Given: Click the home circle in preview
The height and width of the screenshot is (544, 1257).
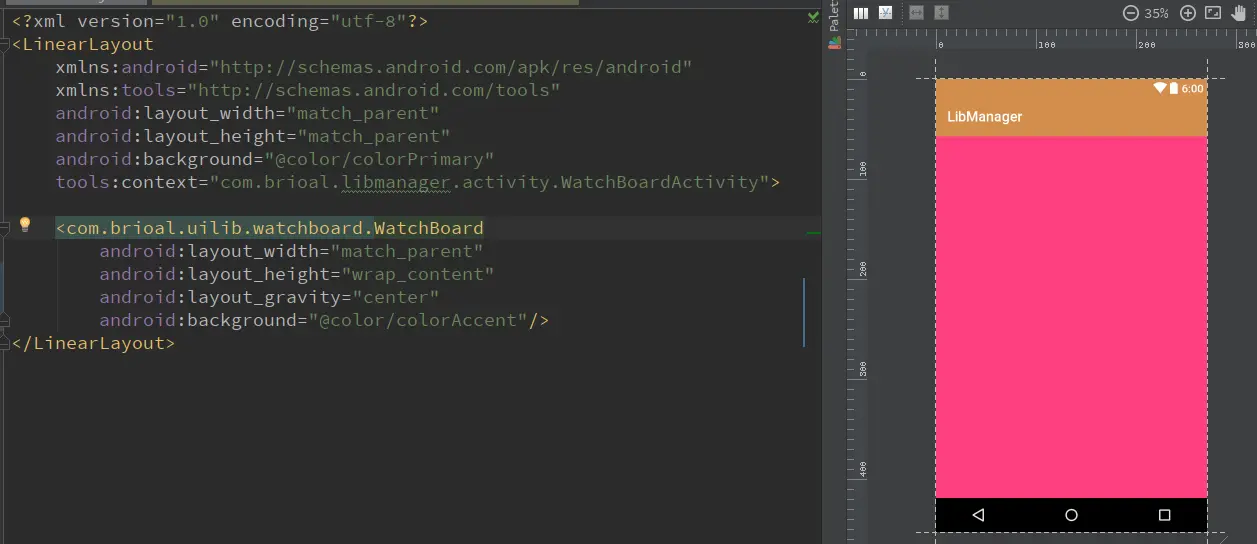Looking at the screenshot, I should pyautogui.click(x=1071, y=515).
